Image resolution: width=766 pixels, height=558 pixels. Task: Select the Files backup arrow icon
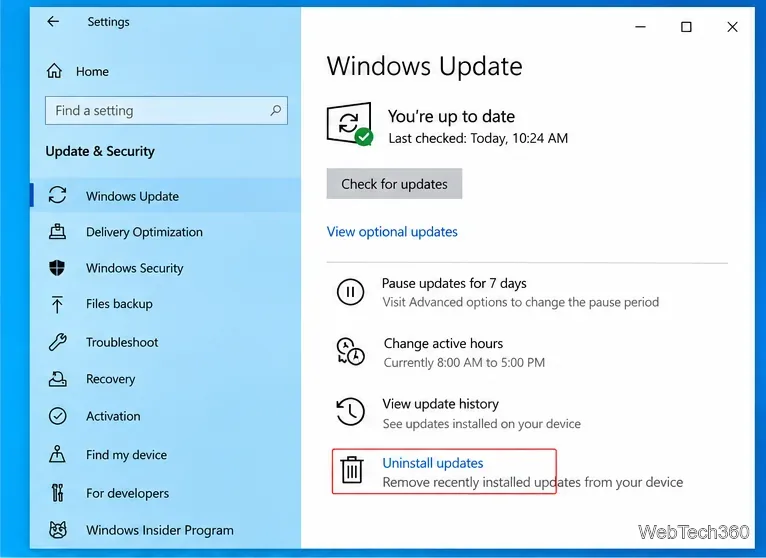57,304
